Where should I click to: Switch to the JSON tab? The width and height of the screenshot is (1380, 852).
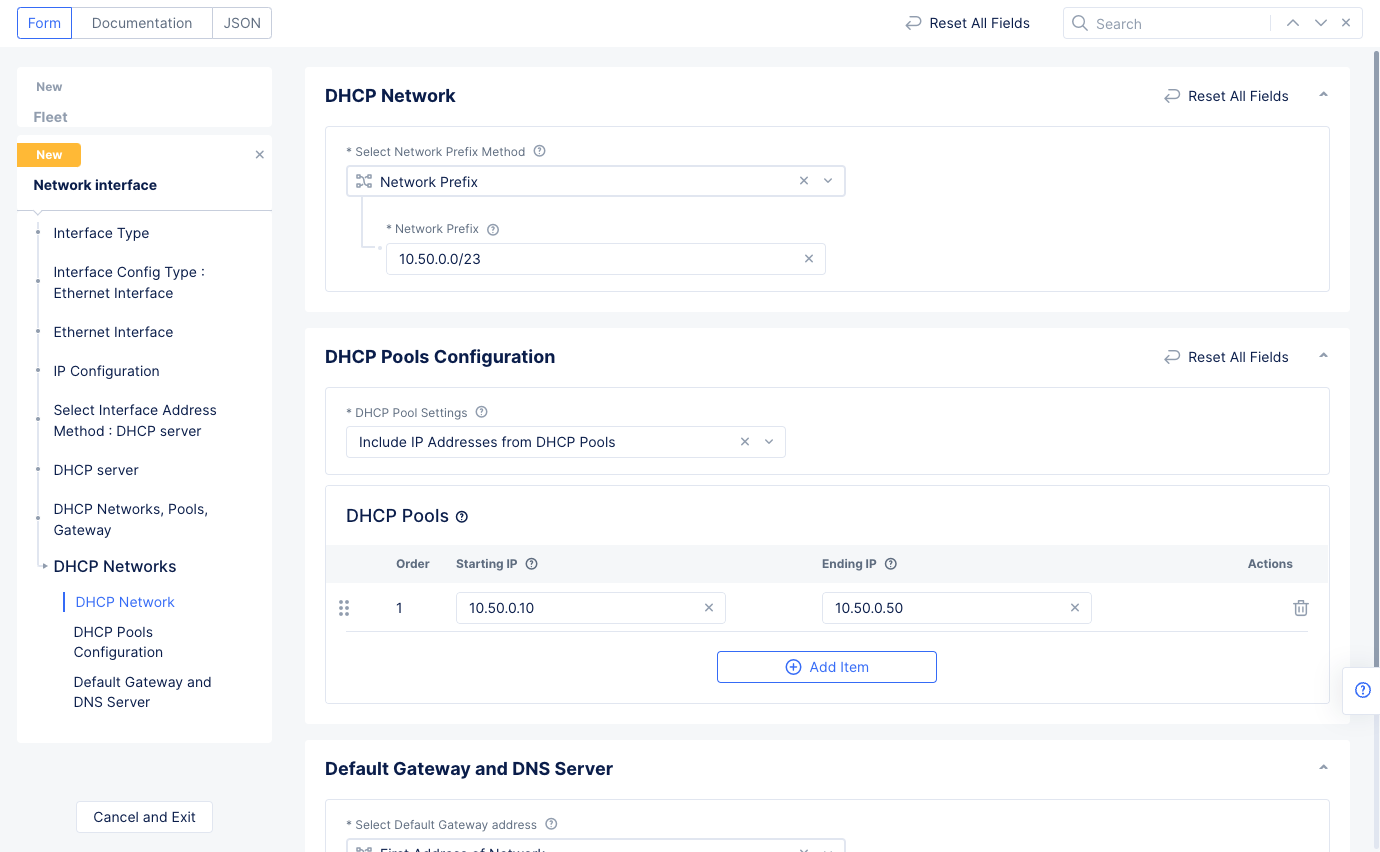point(241,22)
